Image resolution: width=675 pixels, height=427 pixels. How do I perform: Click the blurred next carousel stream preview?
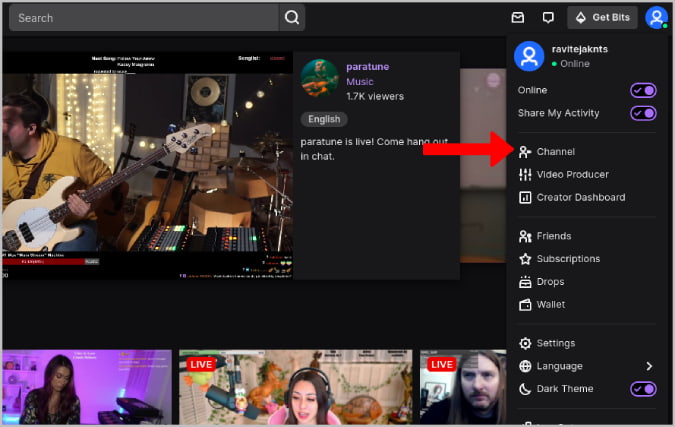click(x=483, y=166)
